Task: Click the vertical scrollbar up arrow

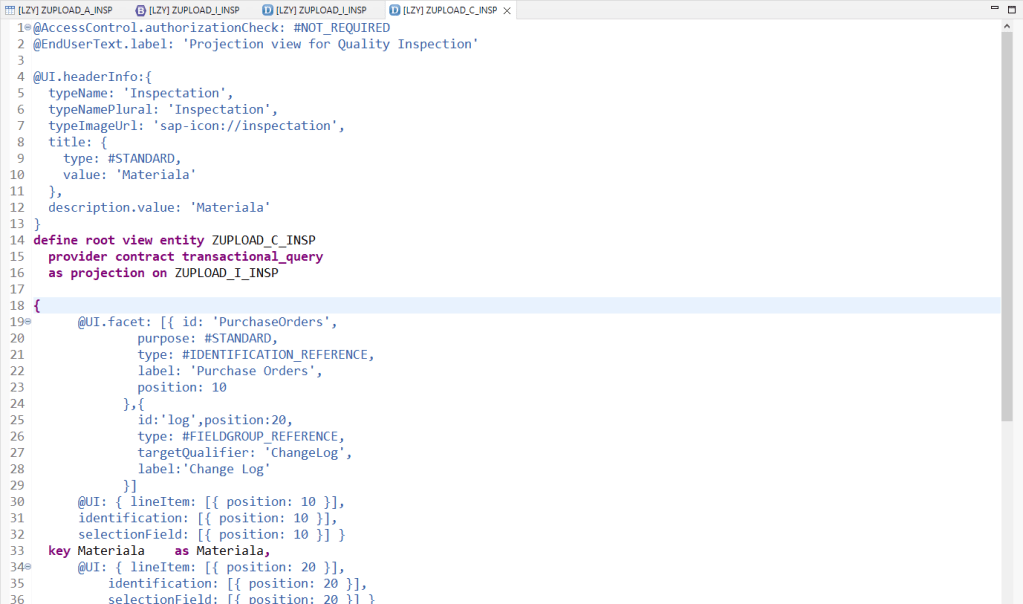Action: pyautogui.click(x=1007, y=26)
